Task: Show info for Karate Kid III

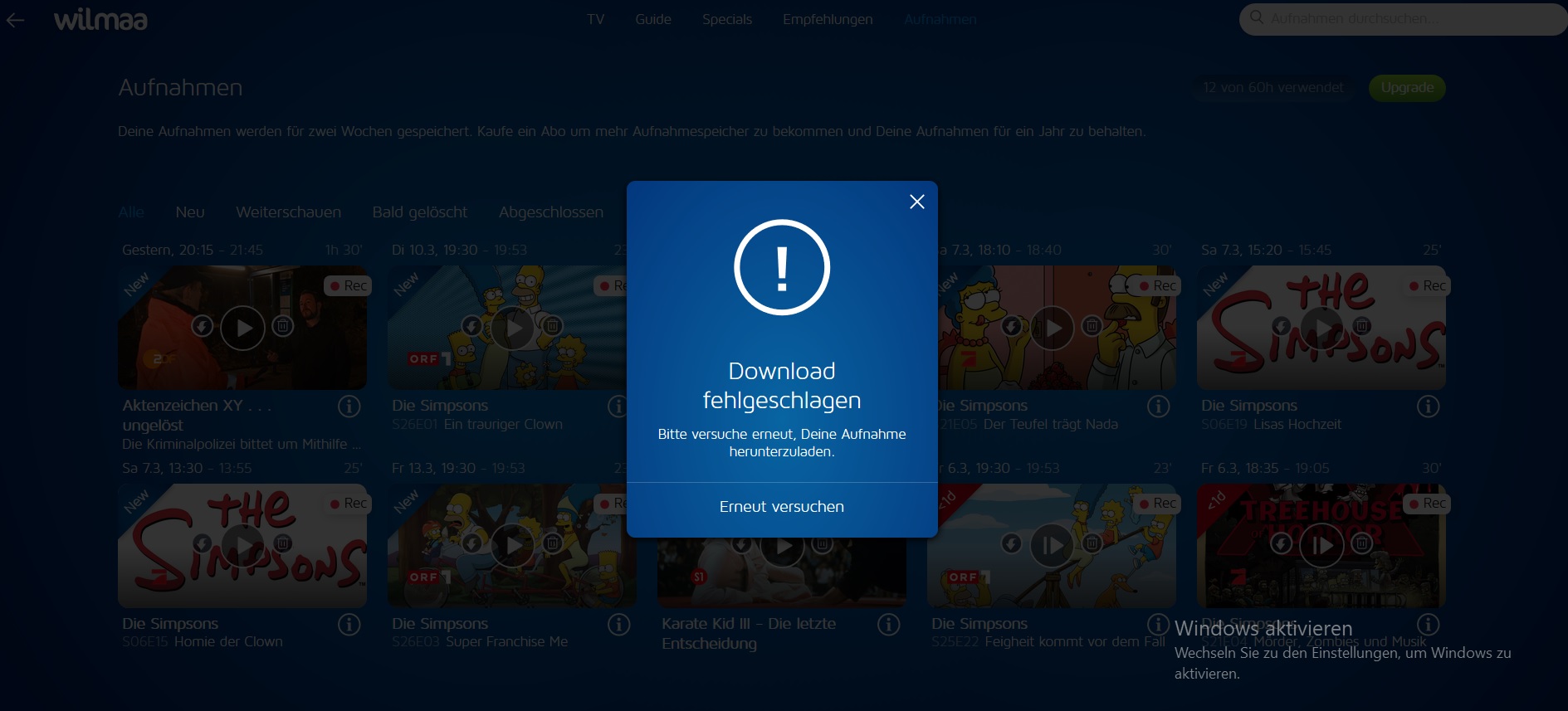Action: pos(889,625)
